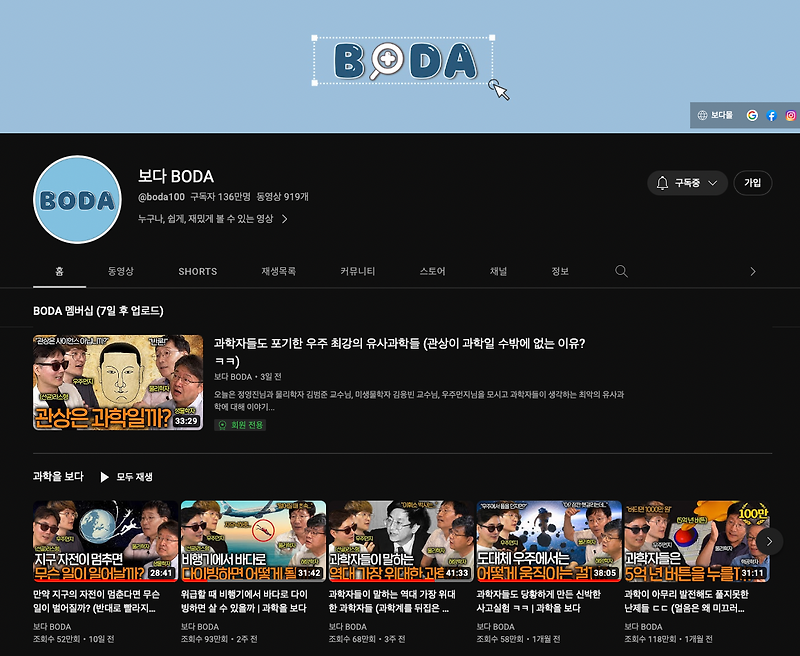This screenshot has width=800, height=656.
Task: Click title 위급할 때 비행기에서 바다로
Action: [244, 601]
